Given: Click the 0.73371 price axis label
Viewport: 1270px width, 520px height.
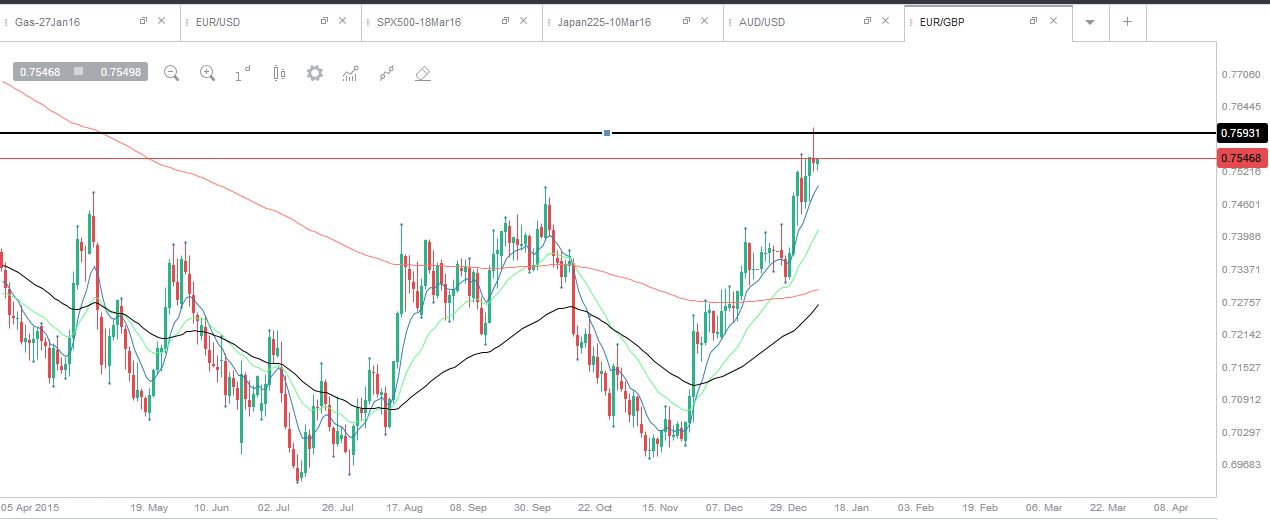Looking at the screenshot, I should tap(1240, 270).
